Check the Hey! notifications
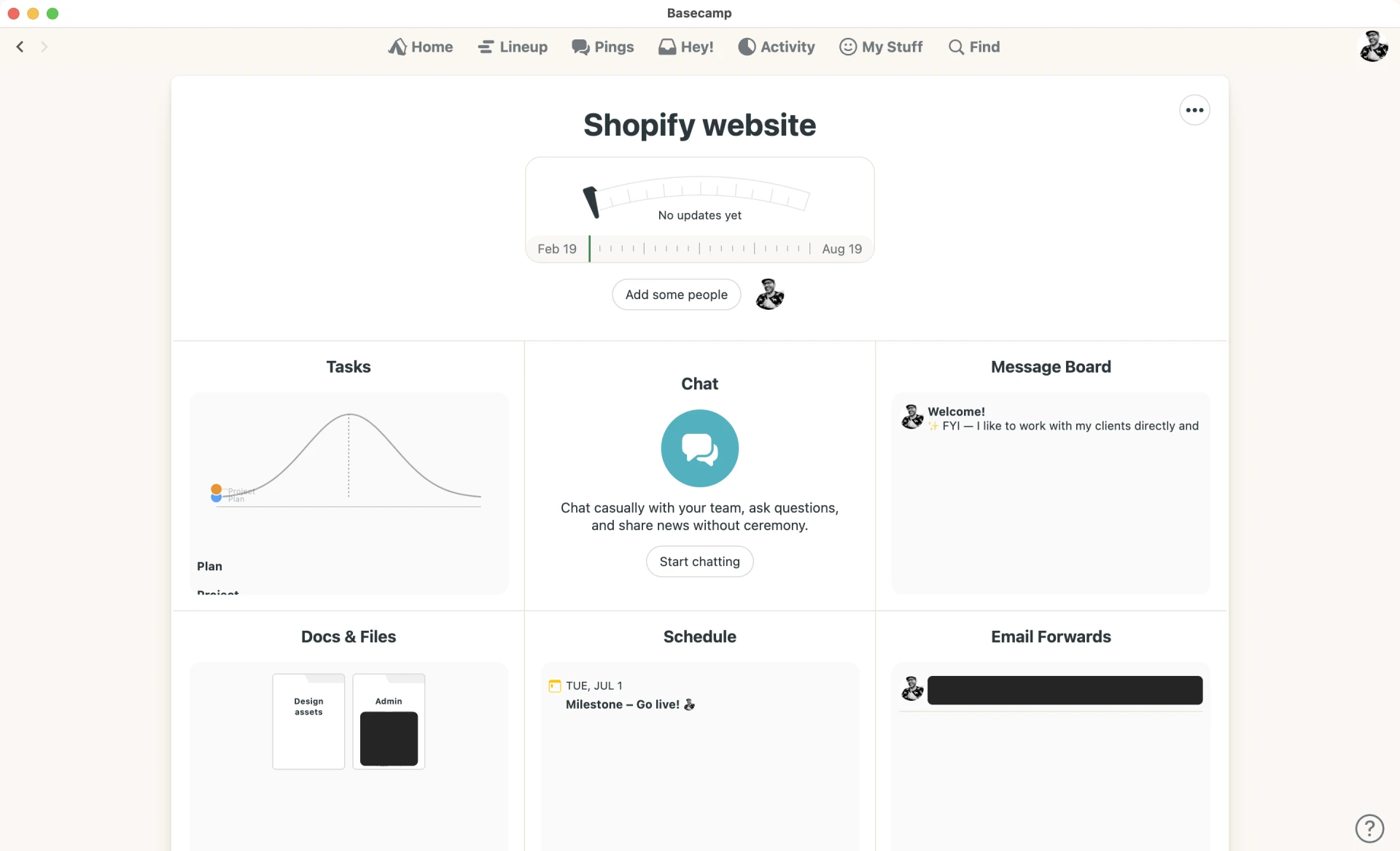Image resolution: width=1400 pixels, height=851 pixels. (x=686, y=46)
